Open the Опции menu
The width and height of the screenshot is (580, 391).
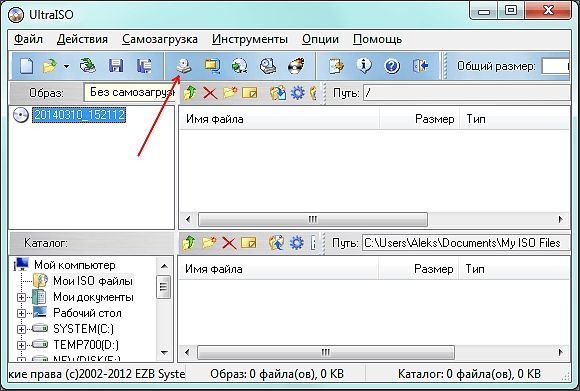pos(320,39)
